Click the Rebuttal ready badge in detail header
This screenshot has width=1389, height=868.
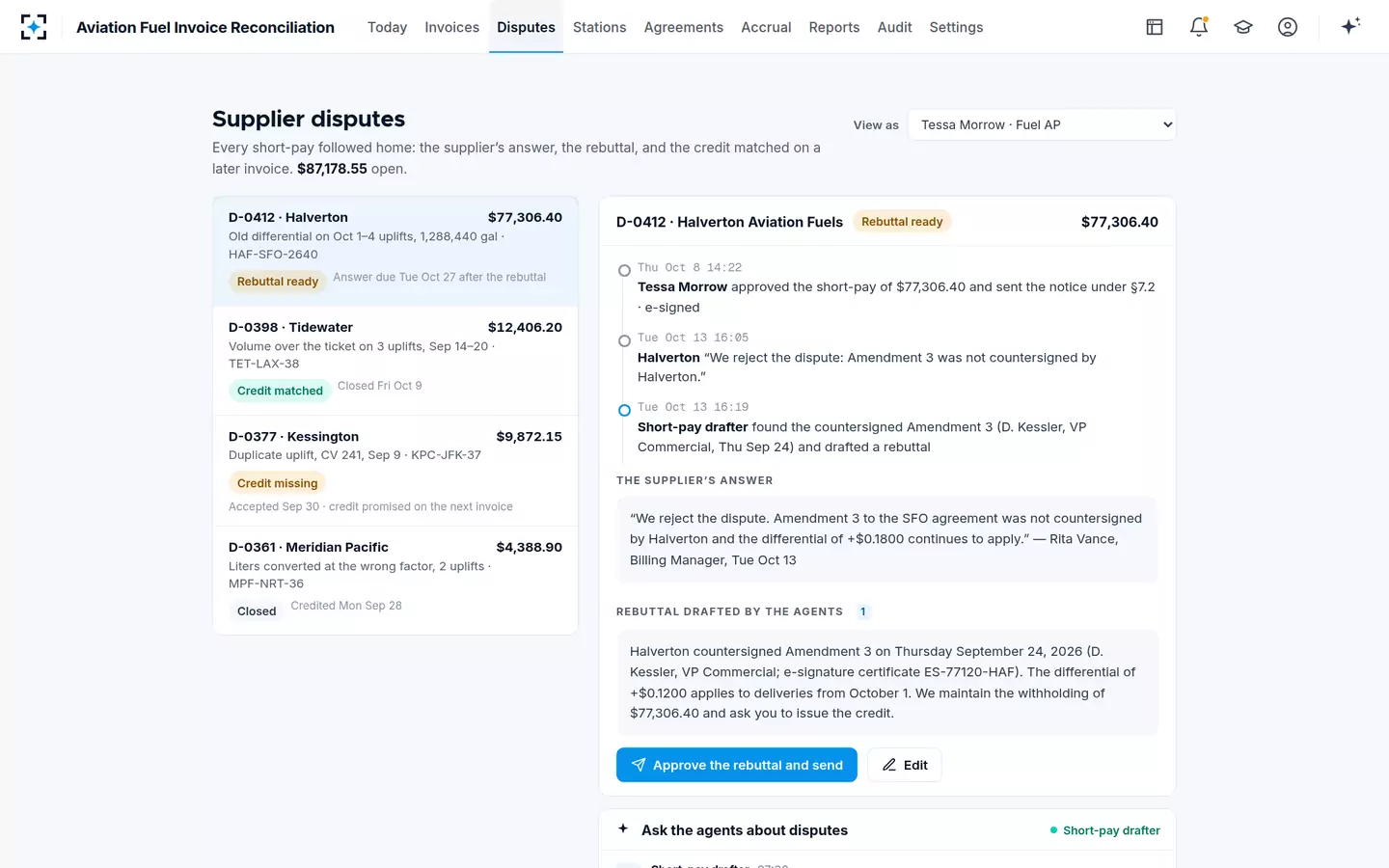click(x=902, y=222)
